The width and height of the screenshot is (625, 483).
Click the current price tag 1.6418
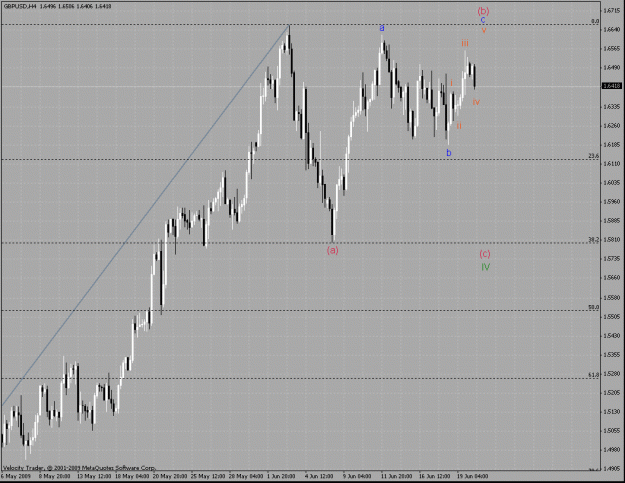[x=612, y=86]
